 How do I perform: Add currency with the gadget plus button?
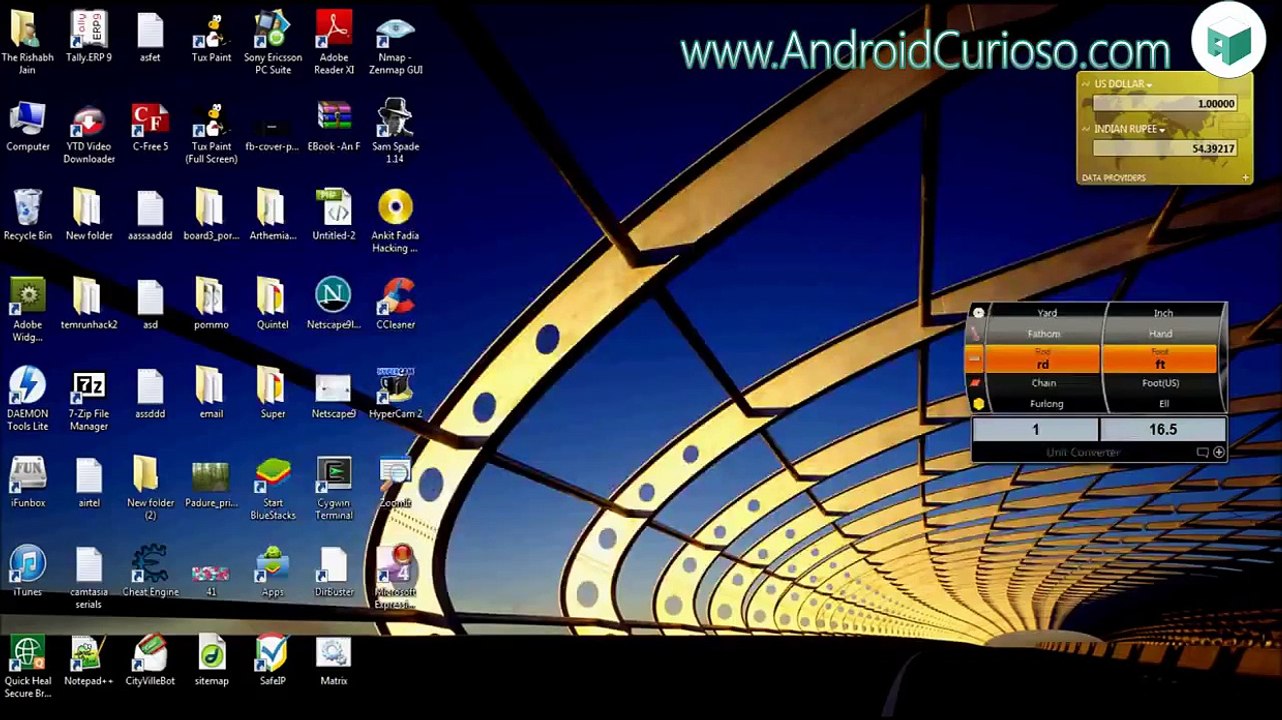click(x=1246, y=178)
